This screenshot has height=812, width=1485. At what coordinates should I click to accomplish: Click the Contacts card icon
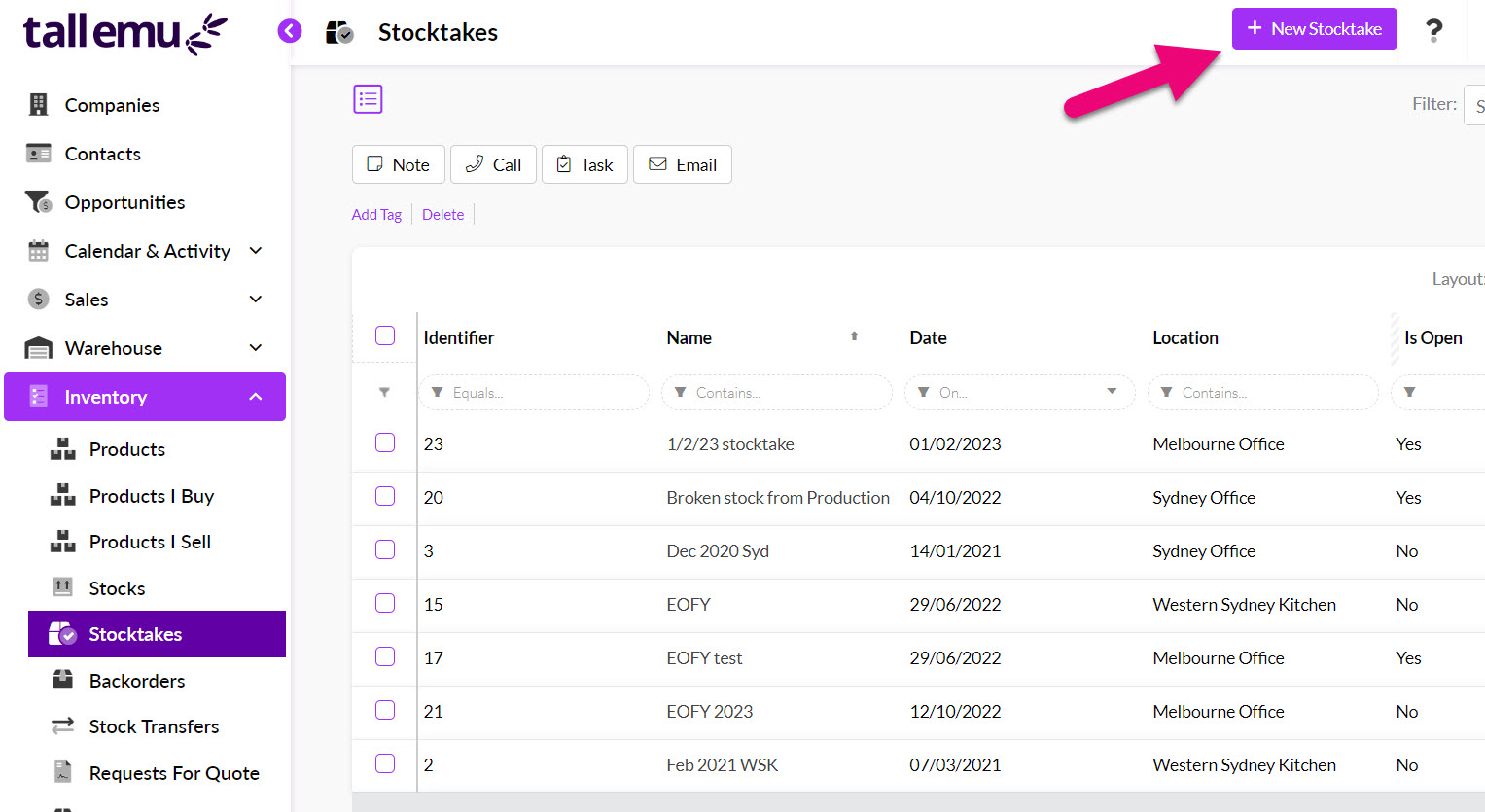point(37,153)
